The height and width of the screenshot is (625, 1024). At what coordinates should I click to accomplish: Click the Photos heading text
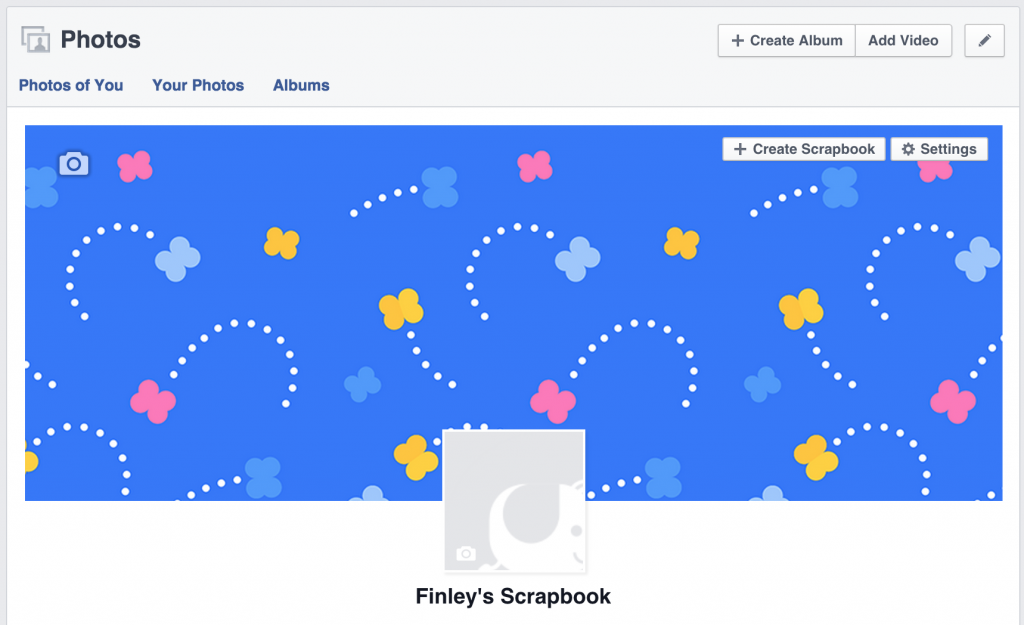point(100,41)
